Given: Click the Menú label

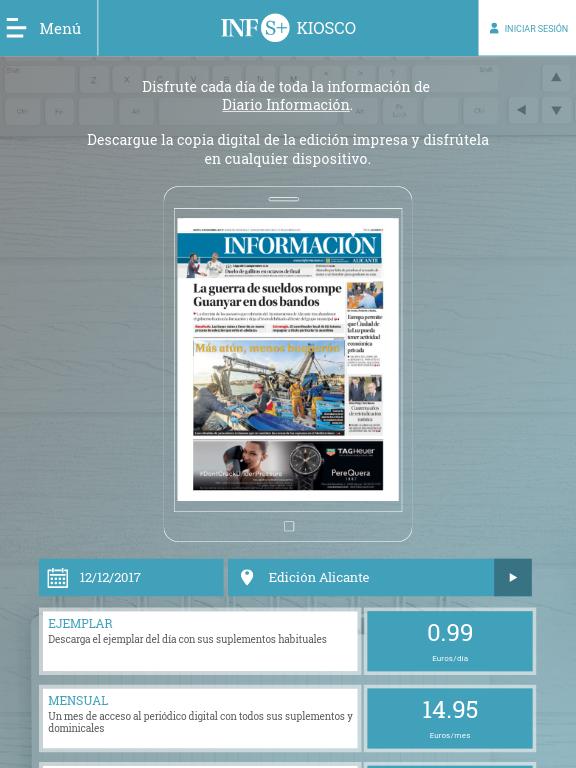Looking at the screenshot, I should 60,28.
